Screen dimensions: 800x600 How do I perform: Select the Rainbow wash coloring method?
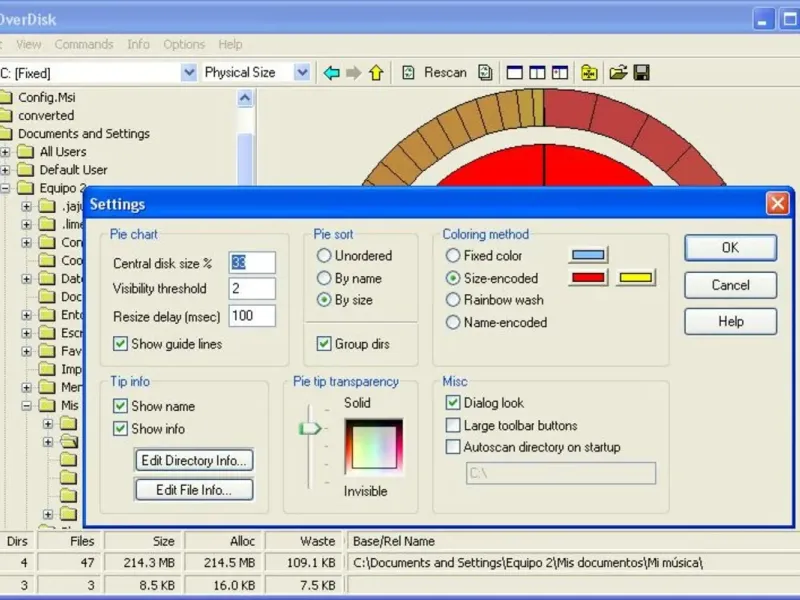pyautogui.click(x=453, y=300)
